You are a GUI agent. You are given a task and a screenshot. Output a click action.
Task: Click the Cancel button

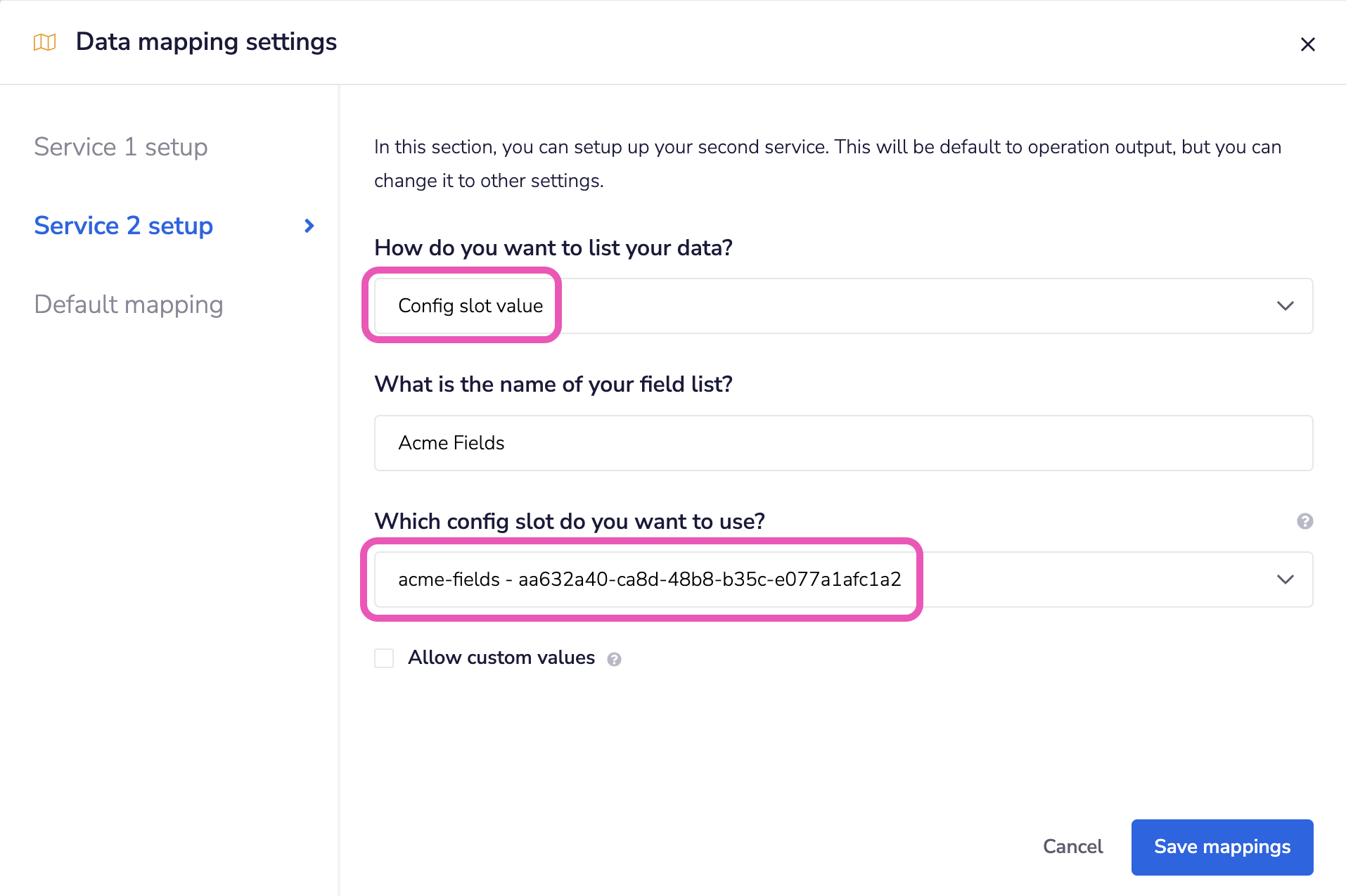(1072, 847)
